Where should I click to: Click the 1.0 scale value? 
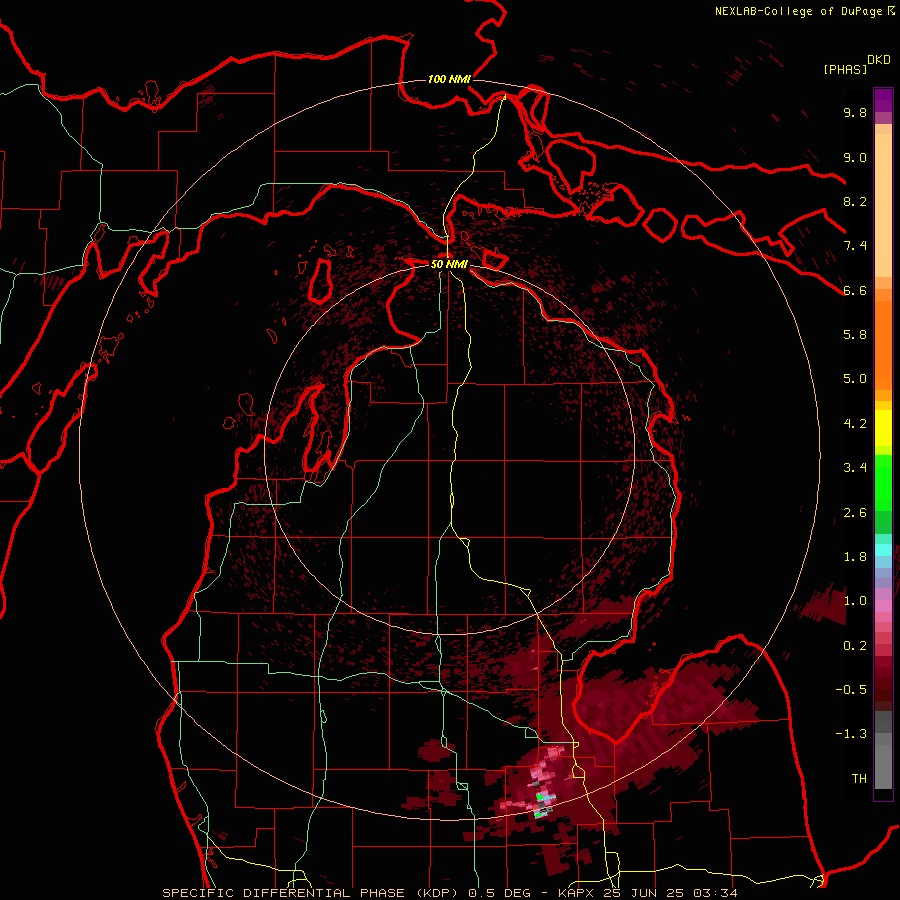[855, 601]
